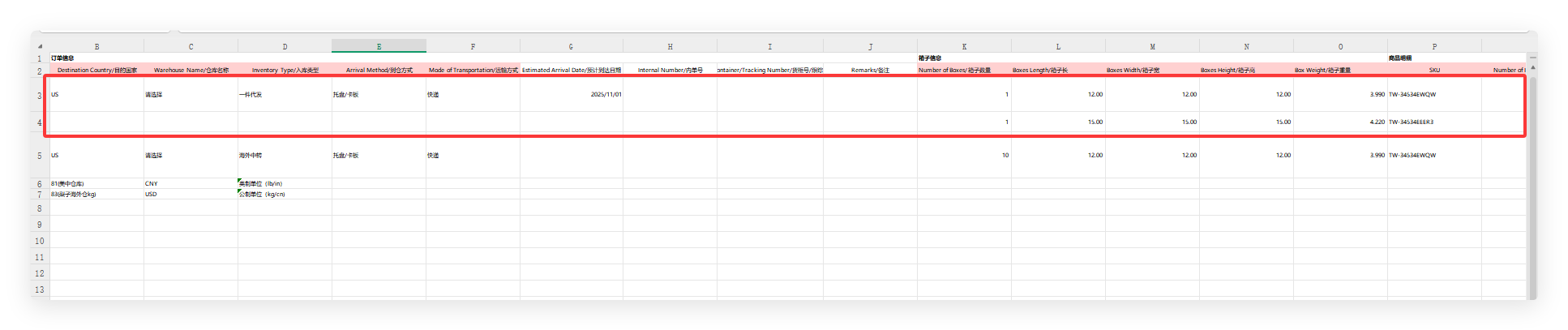Image resolution: width=1568 pixels, height=330 pixels.
Task: Select column P header
Action: click(1433, 46)
